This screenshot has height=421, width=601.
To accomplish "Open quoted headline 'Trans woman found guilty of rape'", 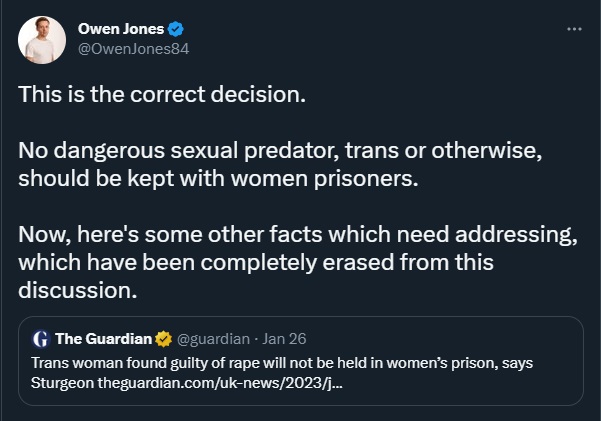I will (282, 363).
